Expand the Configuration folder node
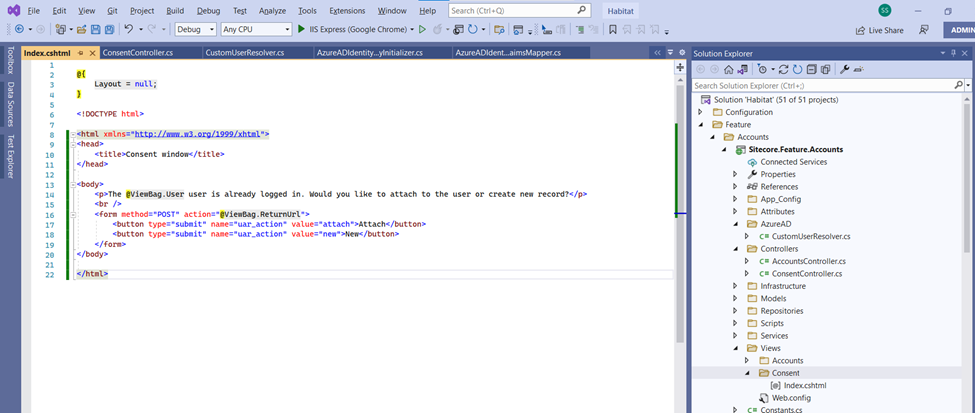 point(701,112)
